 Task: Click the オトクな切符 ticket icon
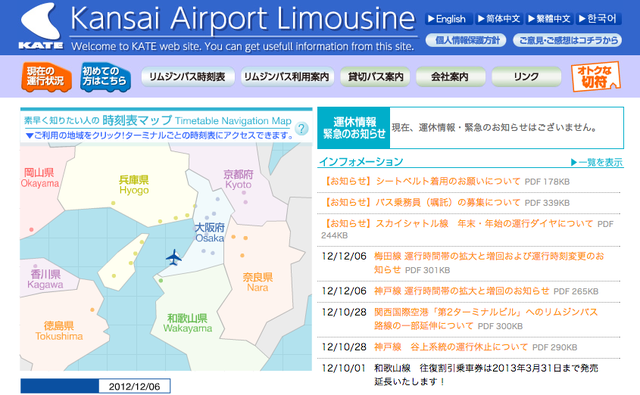(596, 76)
